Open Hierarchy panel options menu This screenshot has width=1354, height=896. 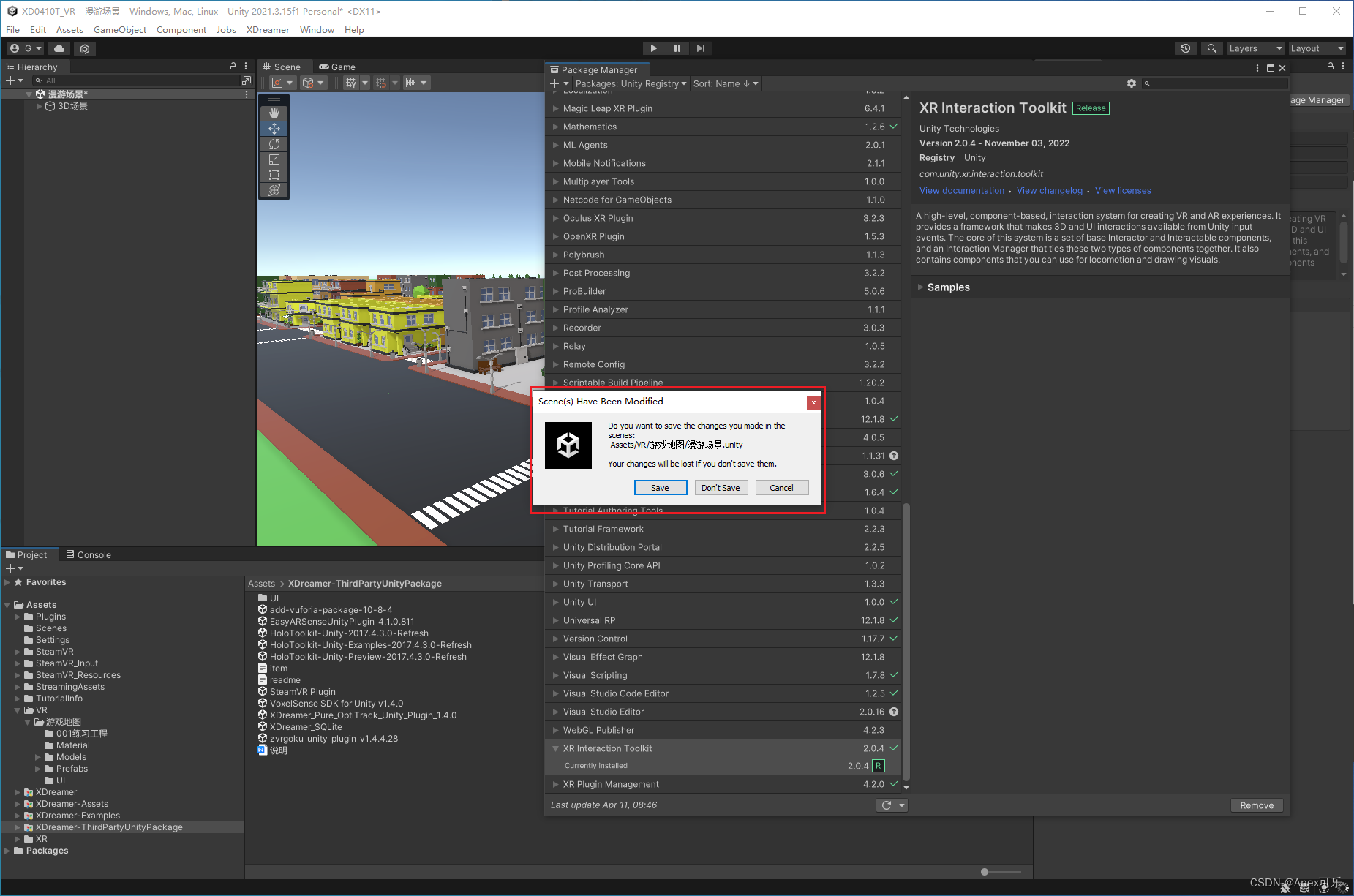pos(246,66)
